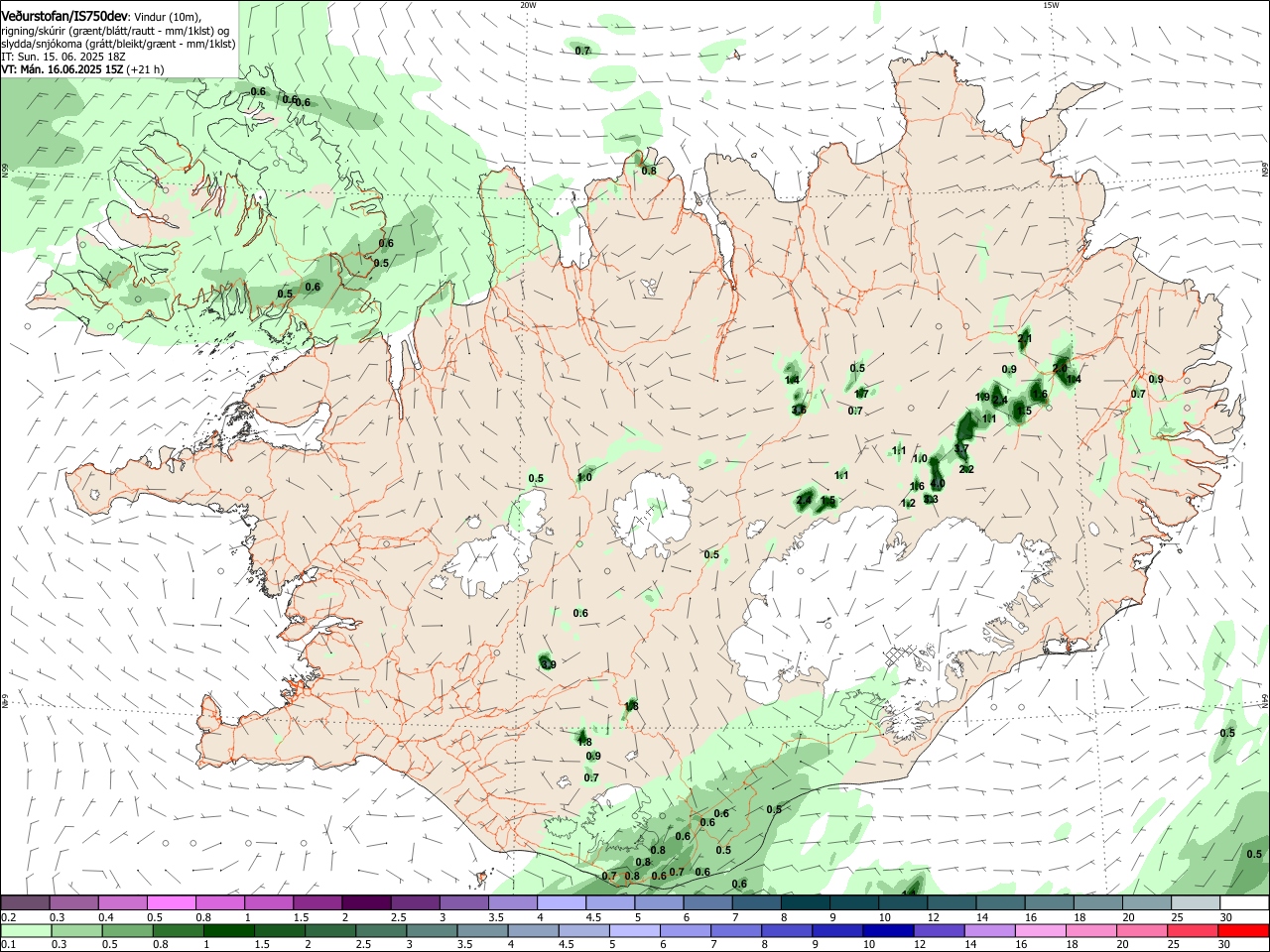Pick the light pink rain swatch between 16 and 18
Image resolution: width=1270 pixels, height=952 pixels.
click(x=1042, y=931)
